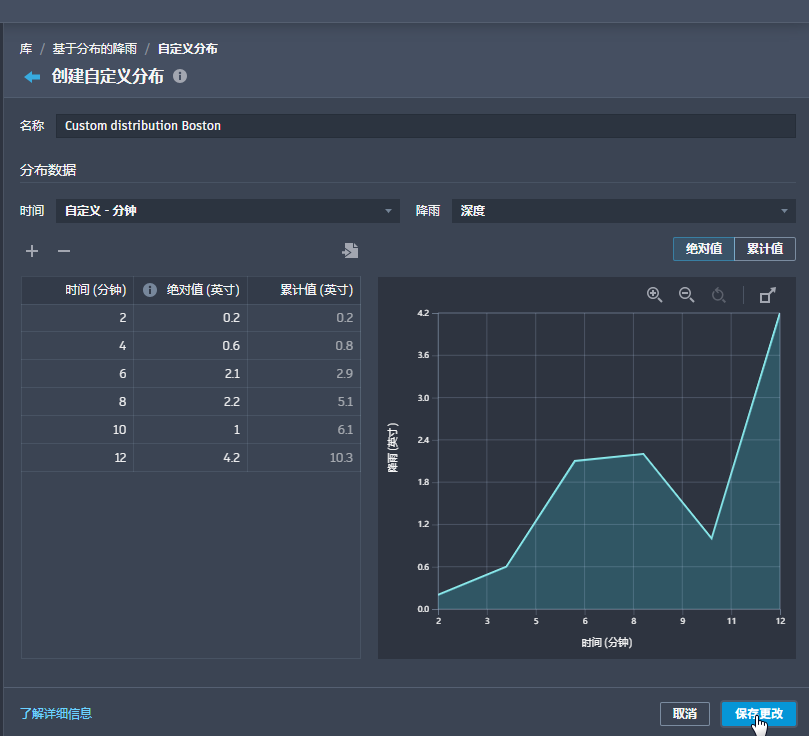Go to 库 in the breadcrumb
This screenshot has height=736, width=810.
coord(26,49)
